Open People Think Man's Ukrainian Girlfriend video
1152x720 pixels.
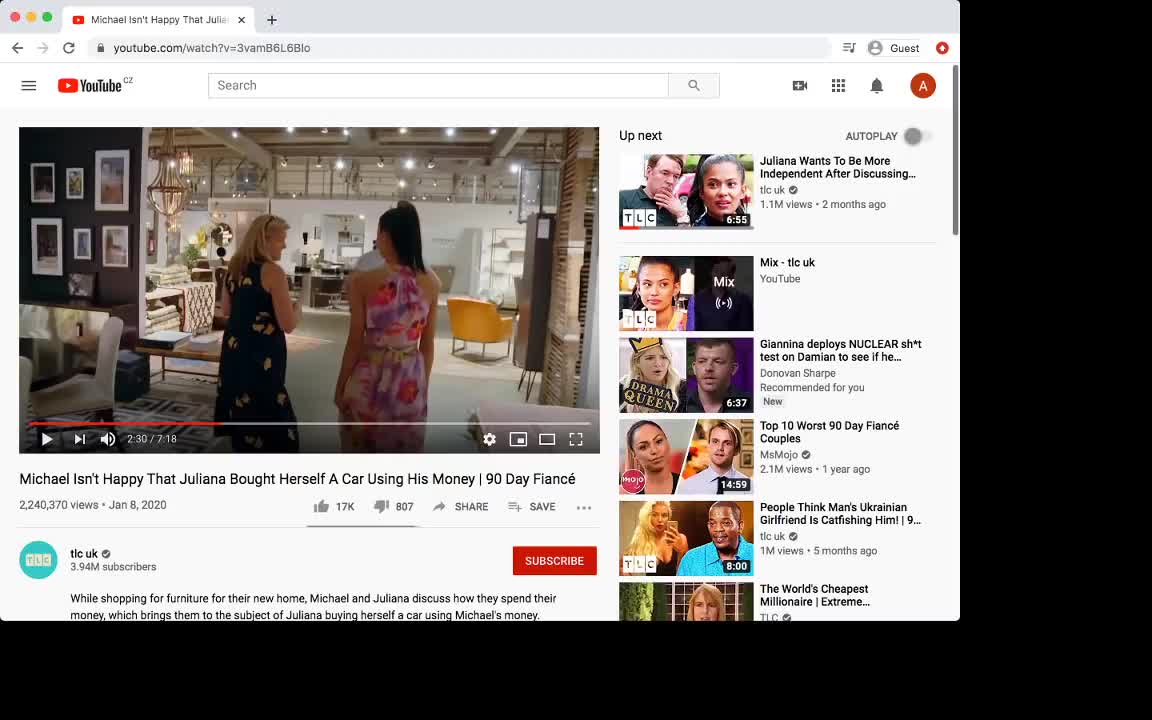840,514
